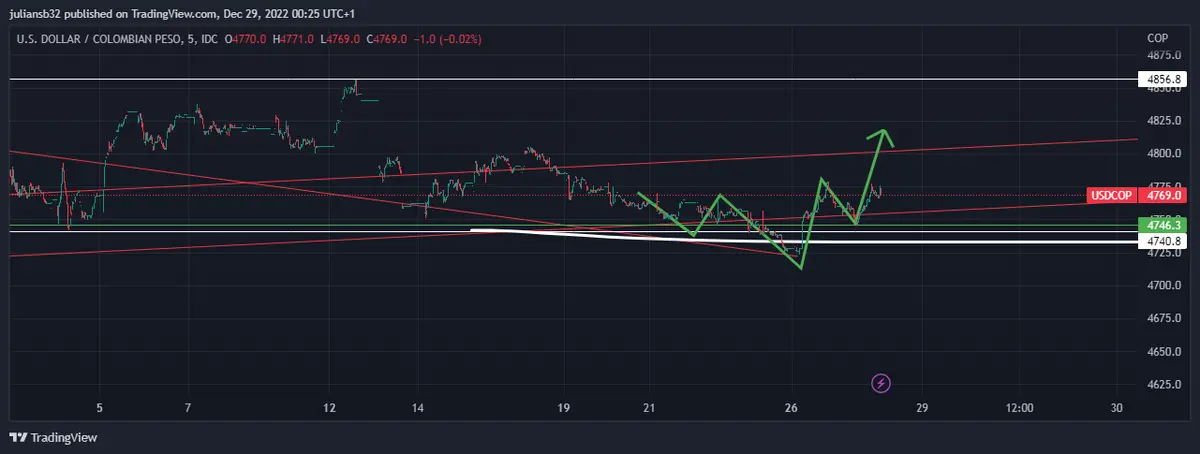Click the 4800.0 price axis tick

(1163, 153)
